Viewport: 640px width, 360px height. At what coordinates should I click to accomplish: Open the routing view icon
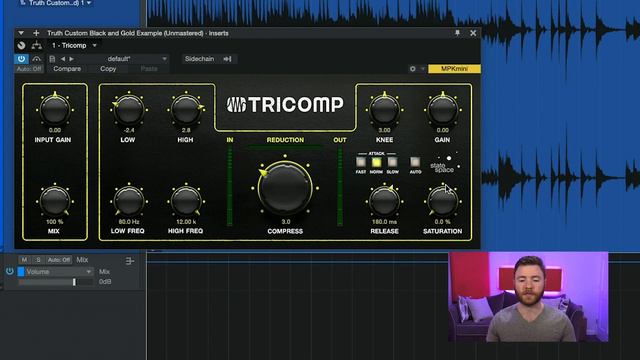36,45
